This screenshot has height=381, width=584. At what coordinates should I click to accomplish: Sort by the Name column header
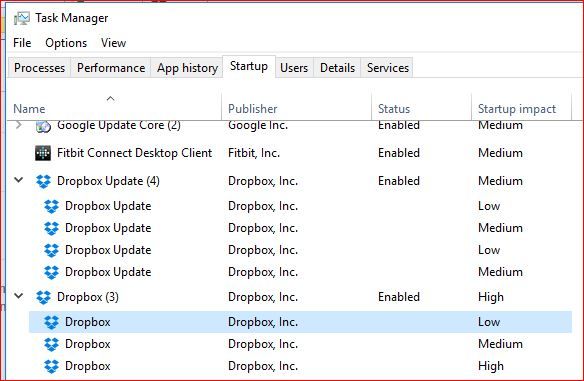[x=114, y=106]
